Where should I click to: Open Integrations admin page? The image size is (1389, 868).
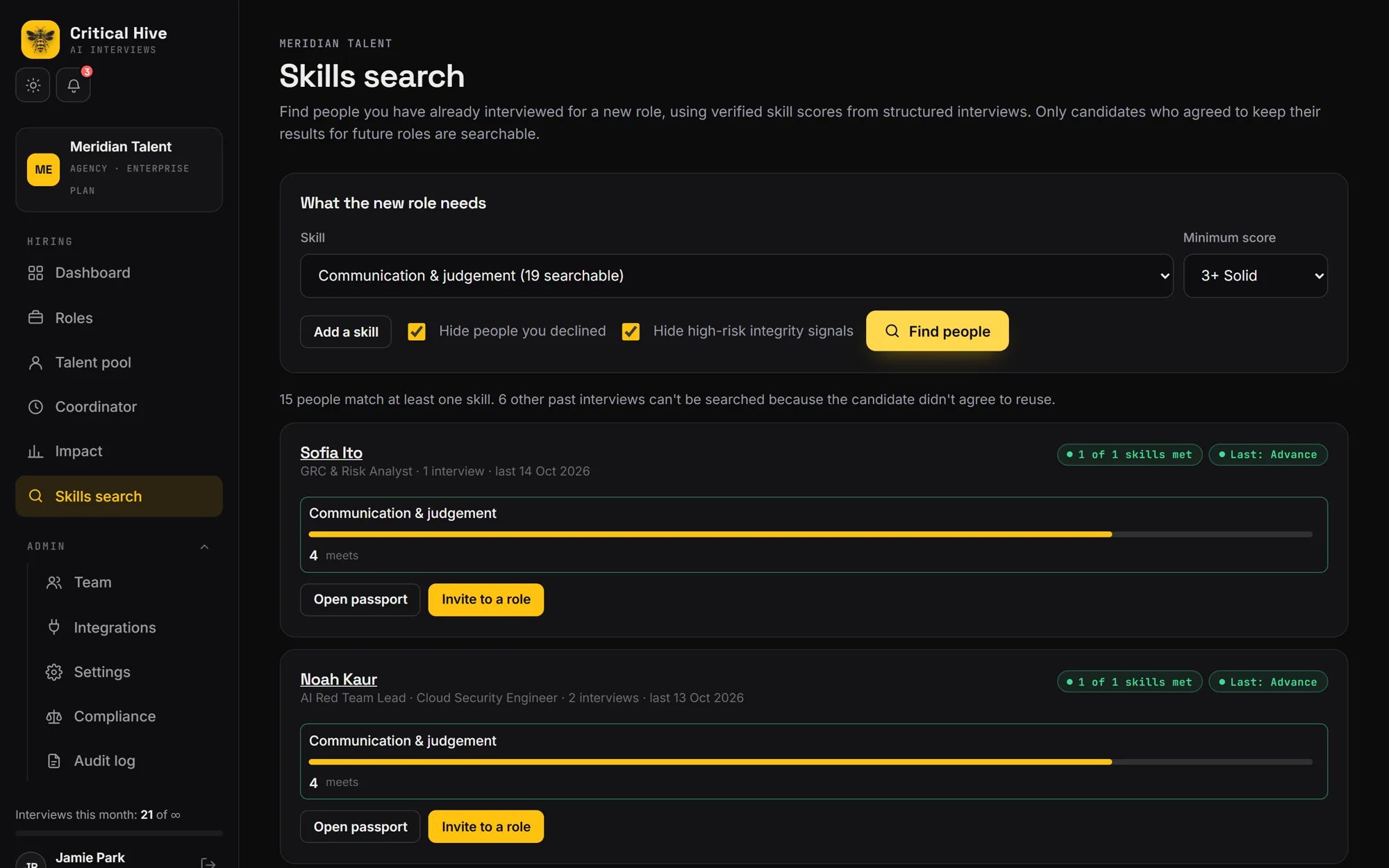[128, 627]
